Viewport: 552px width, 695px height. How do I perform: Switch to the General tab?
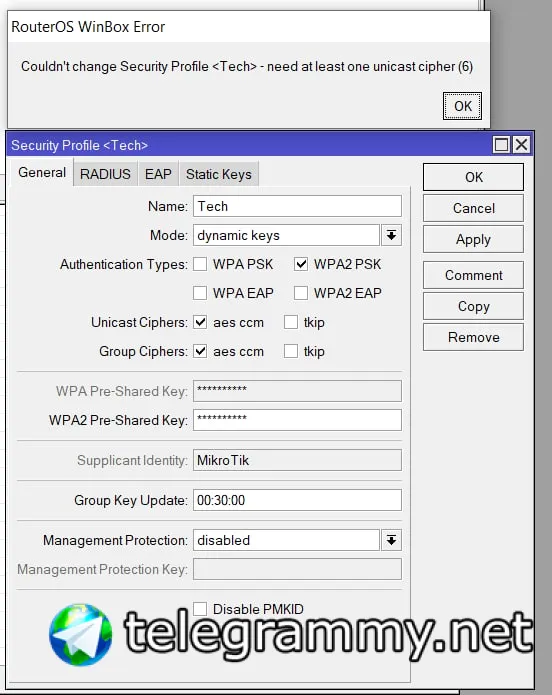[42, 172]
